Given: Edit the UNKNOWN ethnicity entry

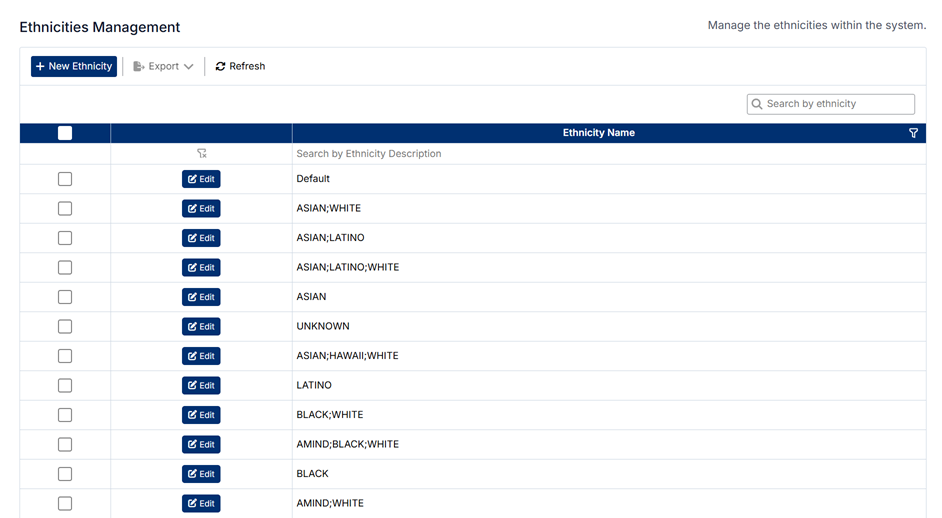Looking at the screenshot, I should (201, 327).
